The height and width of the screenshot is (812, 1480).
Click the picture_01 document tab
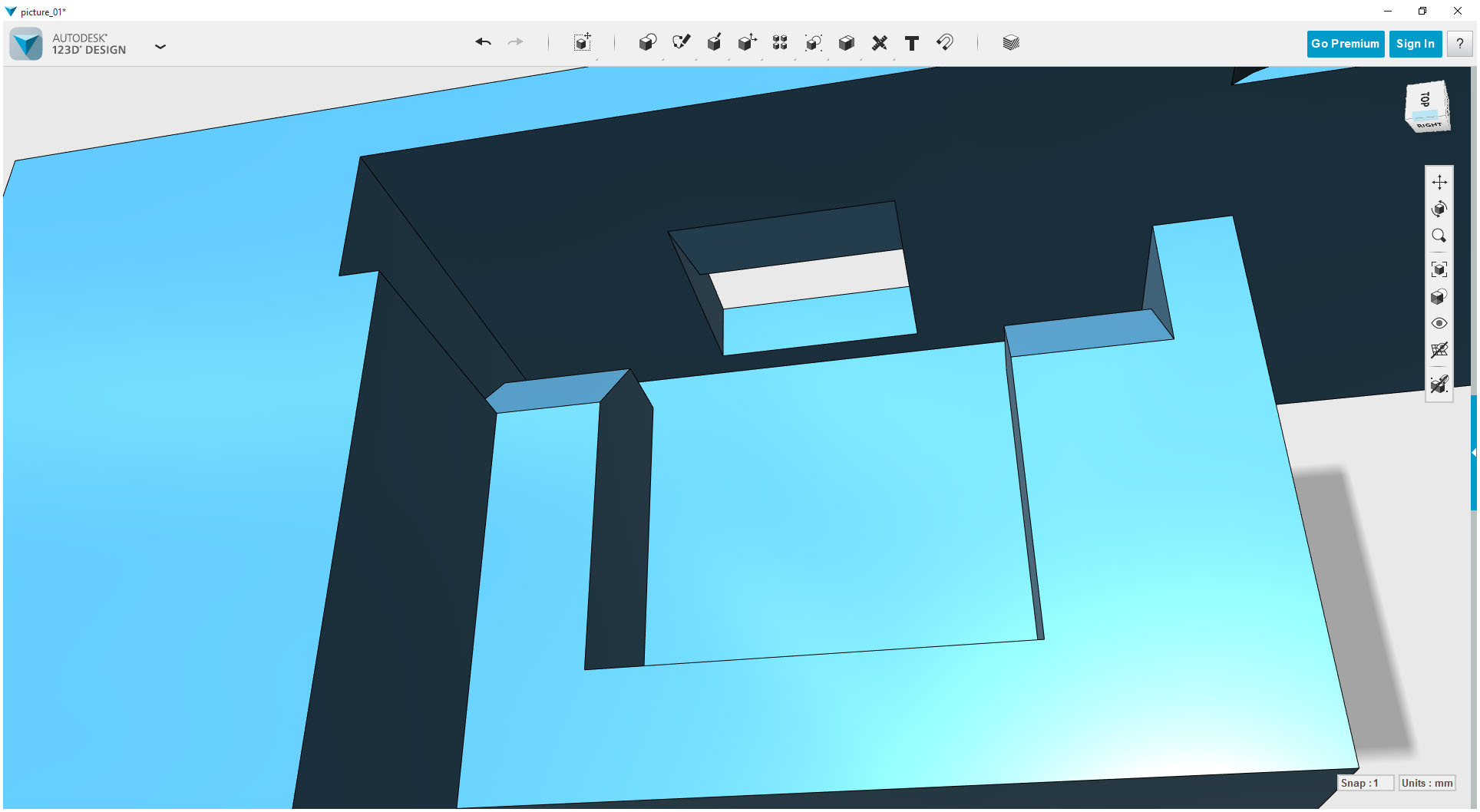pos(44,12)
